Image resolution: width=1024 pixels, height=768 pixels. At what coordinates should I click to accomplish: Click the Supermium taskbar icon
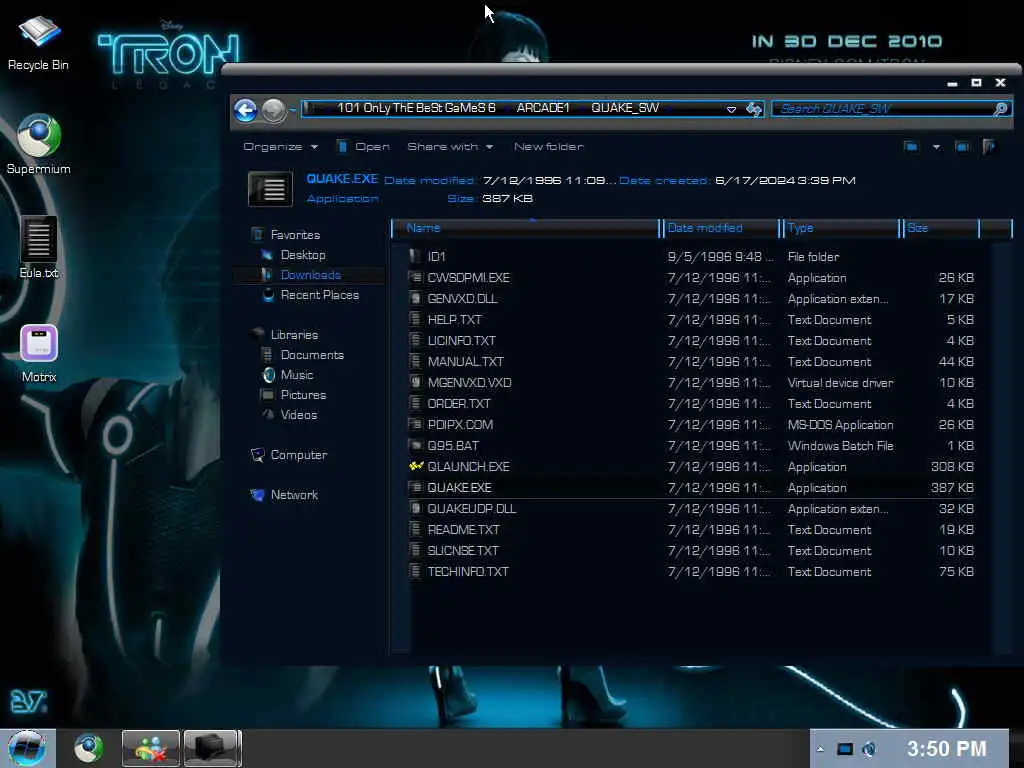coord(88,748)
